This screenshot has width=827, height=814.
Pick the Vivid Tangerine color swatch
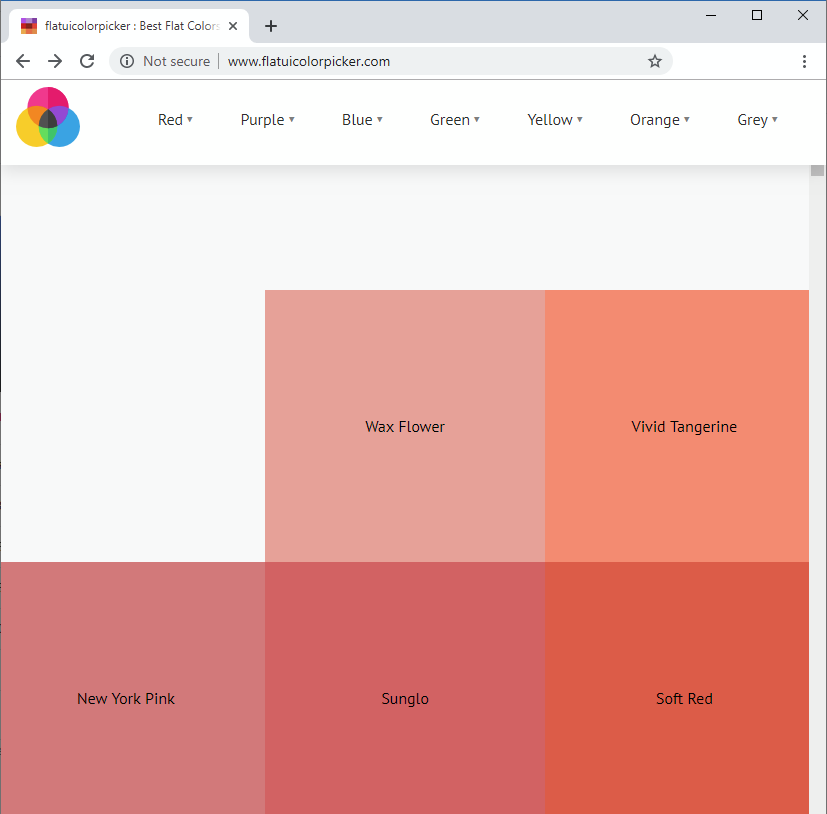pos(677,426)
